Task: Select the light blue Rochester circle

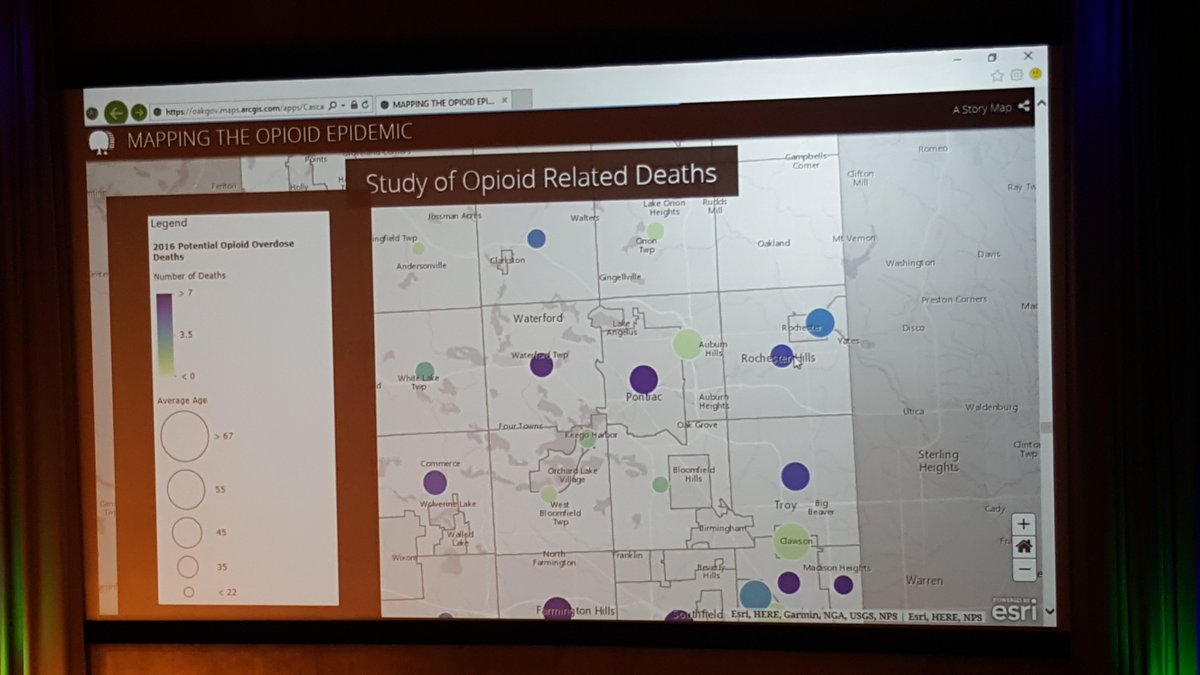Action: [x=820, y=322]
